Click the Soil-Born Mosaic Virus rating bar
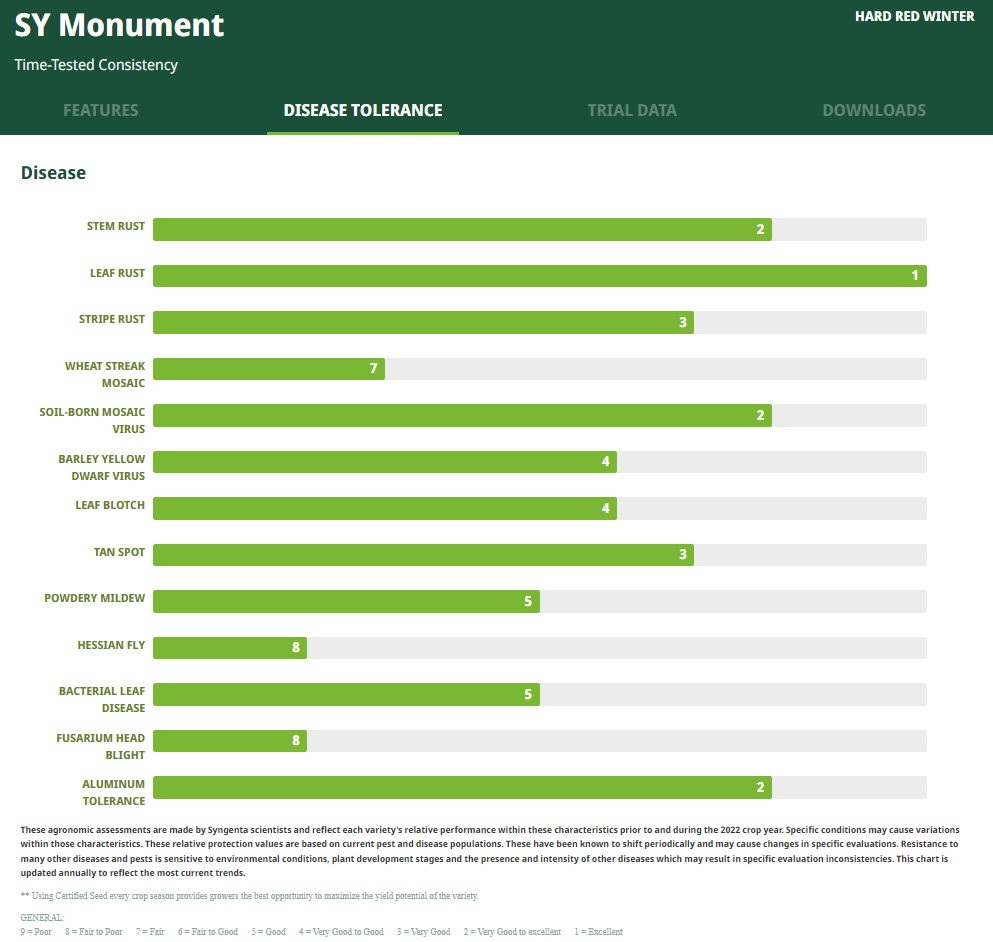The image size is (993, 942). pos(540,416)
